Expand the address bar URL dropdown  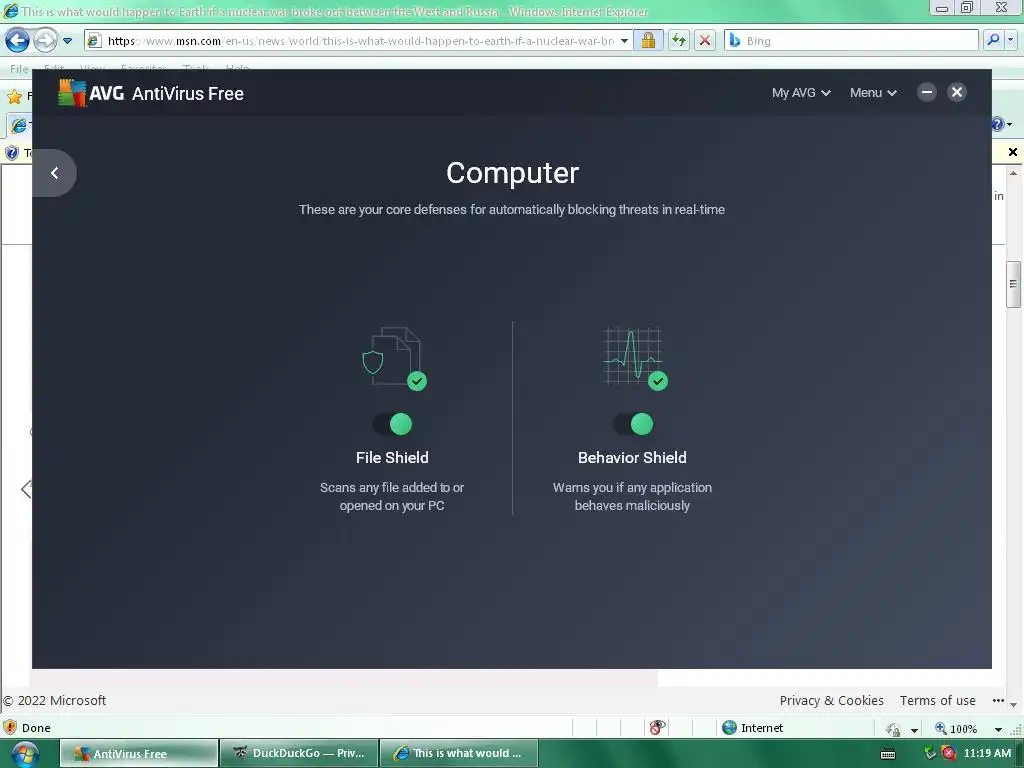click(624, 40)
